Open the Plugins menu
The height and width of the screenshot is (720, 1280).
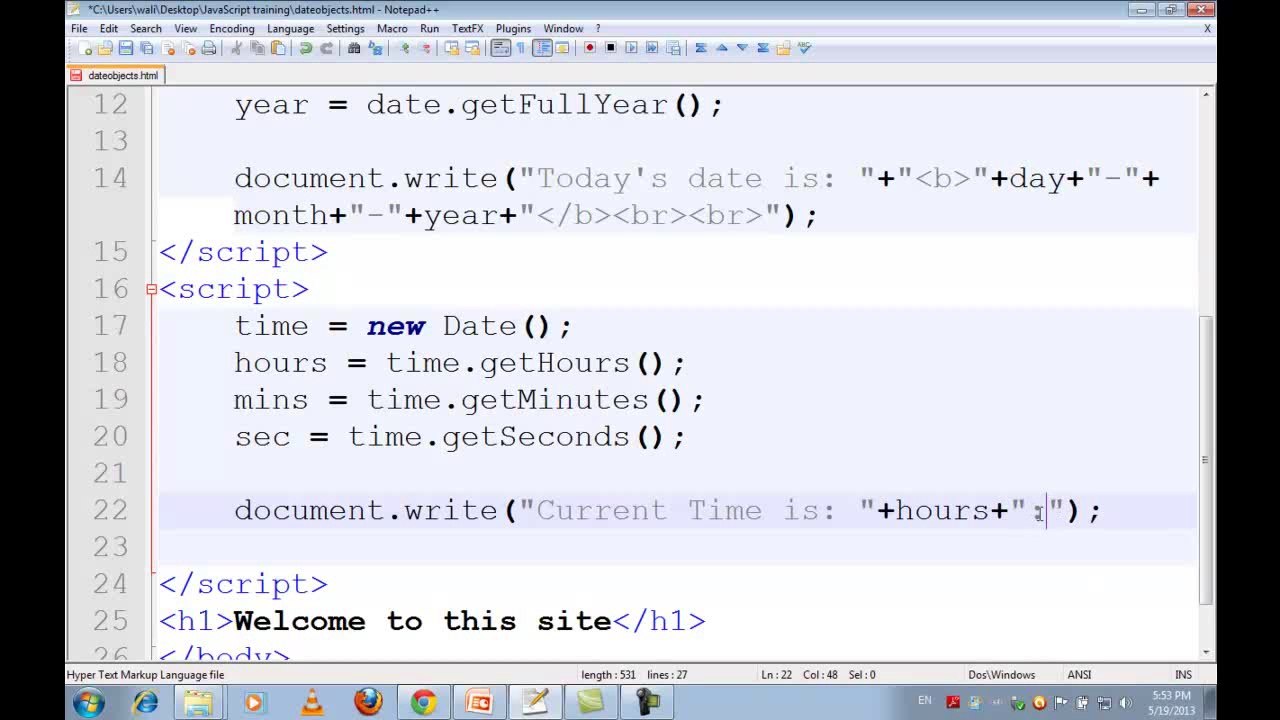[514, 29]
